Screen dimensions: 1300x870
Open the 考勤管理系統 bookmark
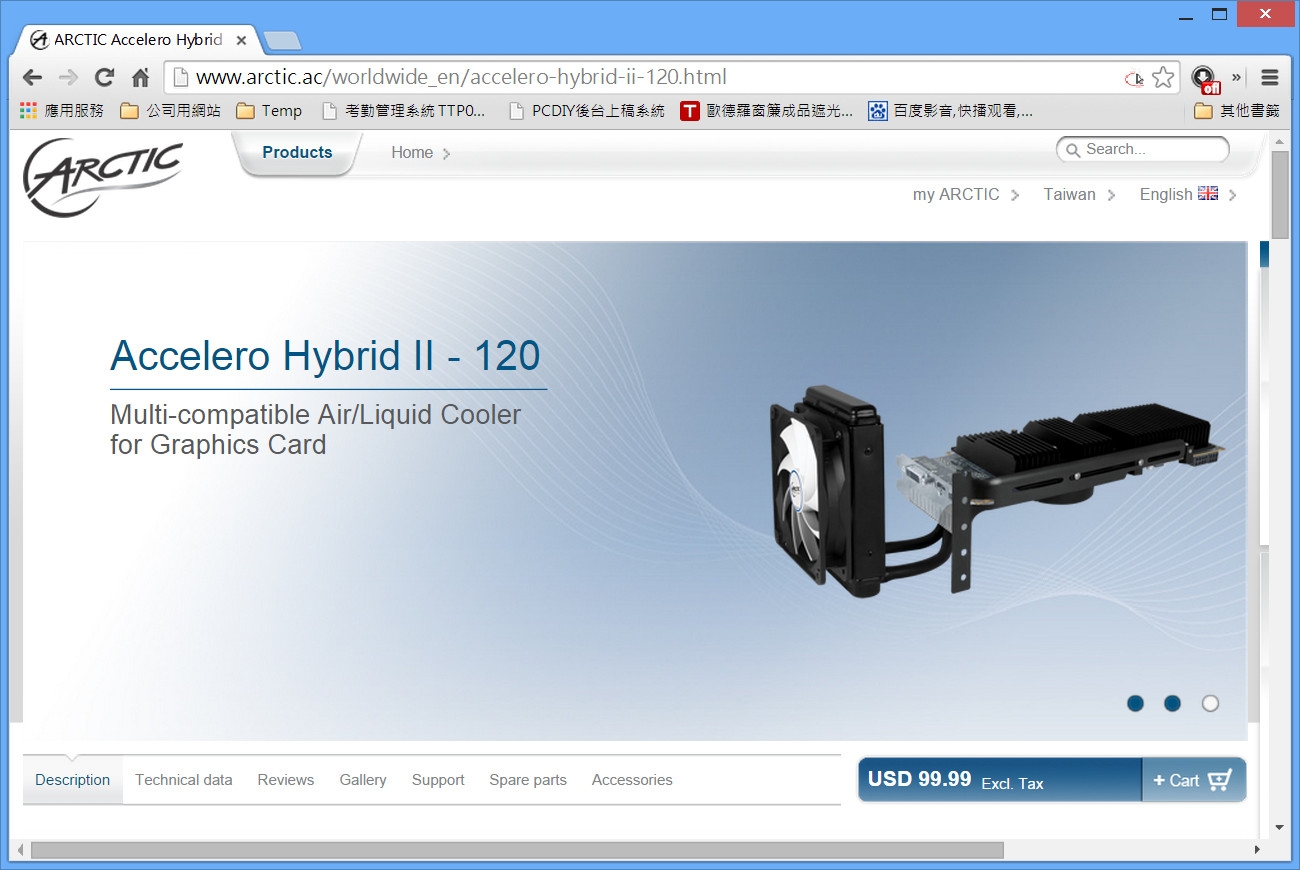[404, 111]
